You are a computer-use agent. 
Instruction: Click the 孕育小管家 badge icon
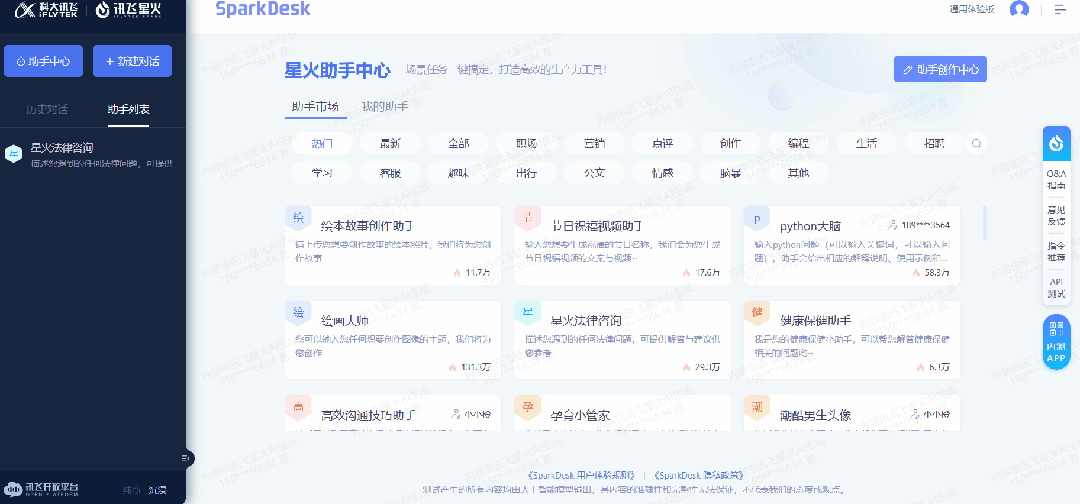(528, 406)
